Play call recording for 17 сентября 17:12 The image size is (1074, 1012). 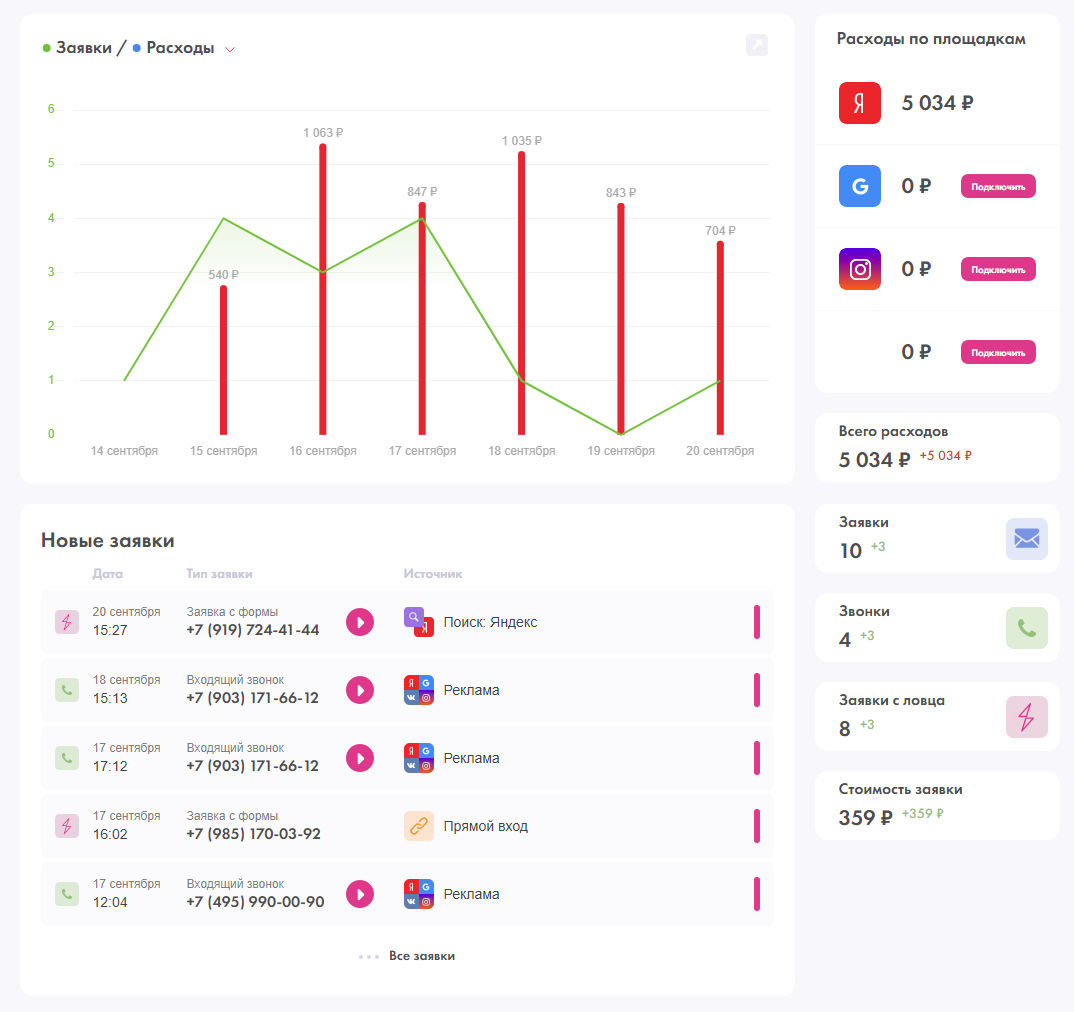[x=360, y=758]
